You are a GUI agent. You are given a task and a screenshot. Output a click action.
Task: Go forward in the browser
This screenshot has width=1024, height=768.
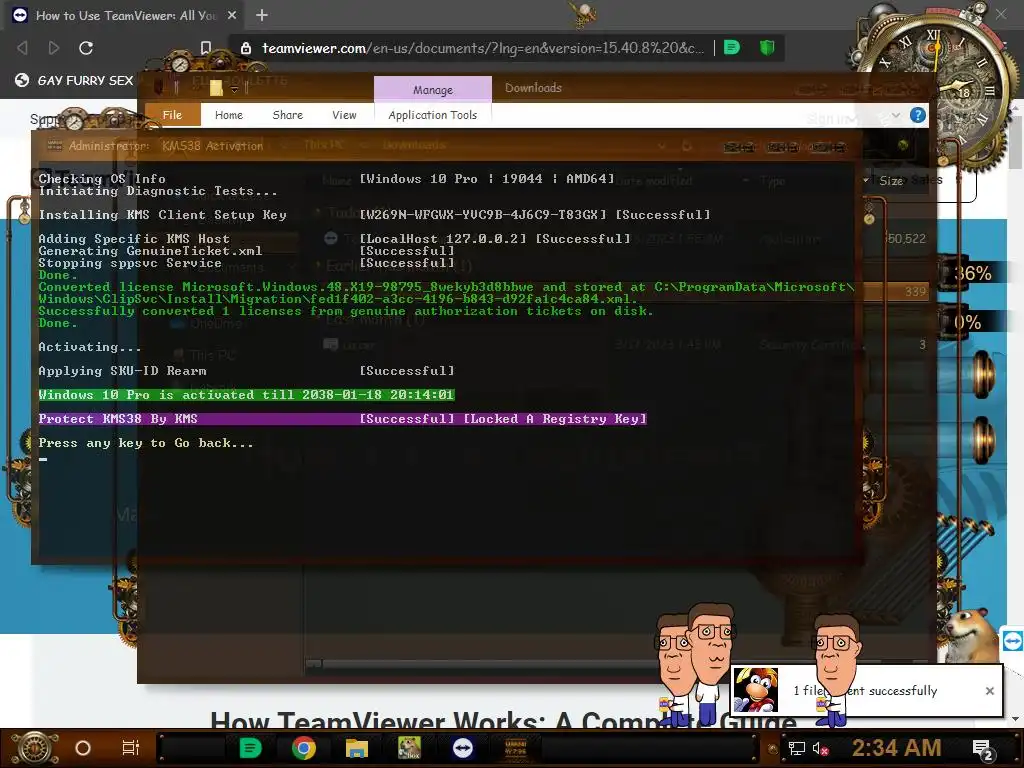coord(54,48)
